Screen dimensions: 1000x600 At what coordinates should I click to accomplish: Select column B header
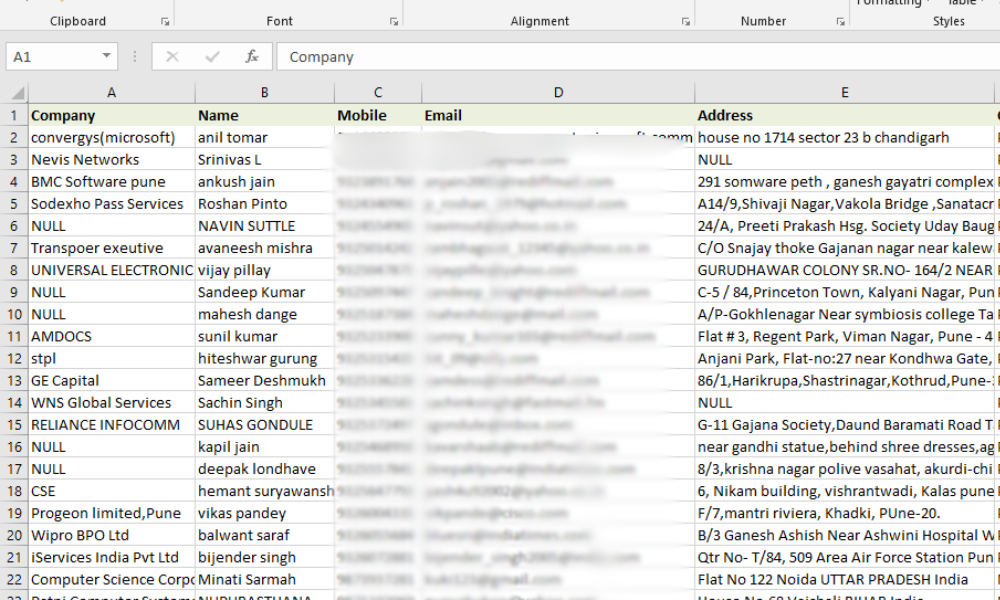tap(265, 93)
